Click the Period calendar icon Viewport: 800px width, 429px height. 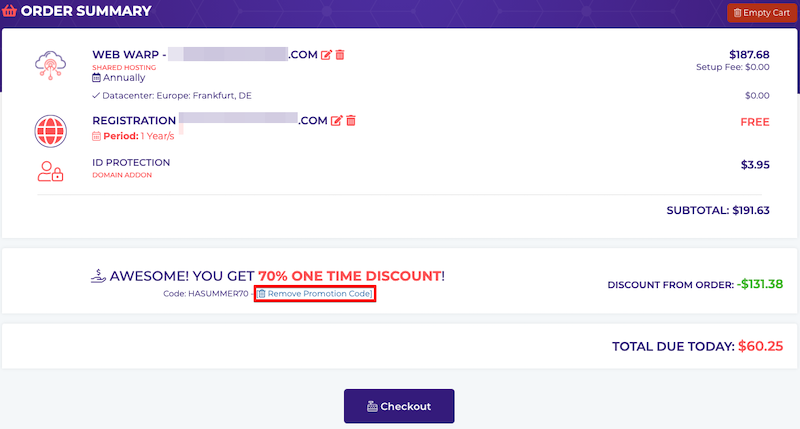pyautogui.click(x=96, y=136)
